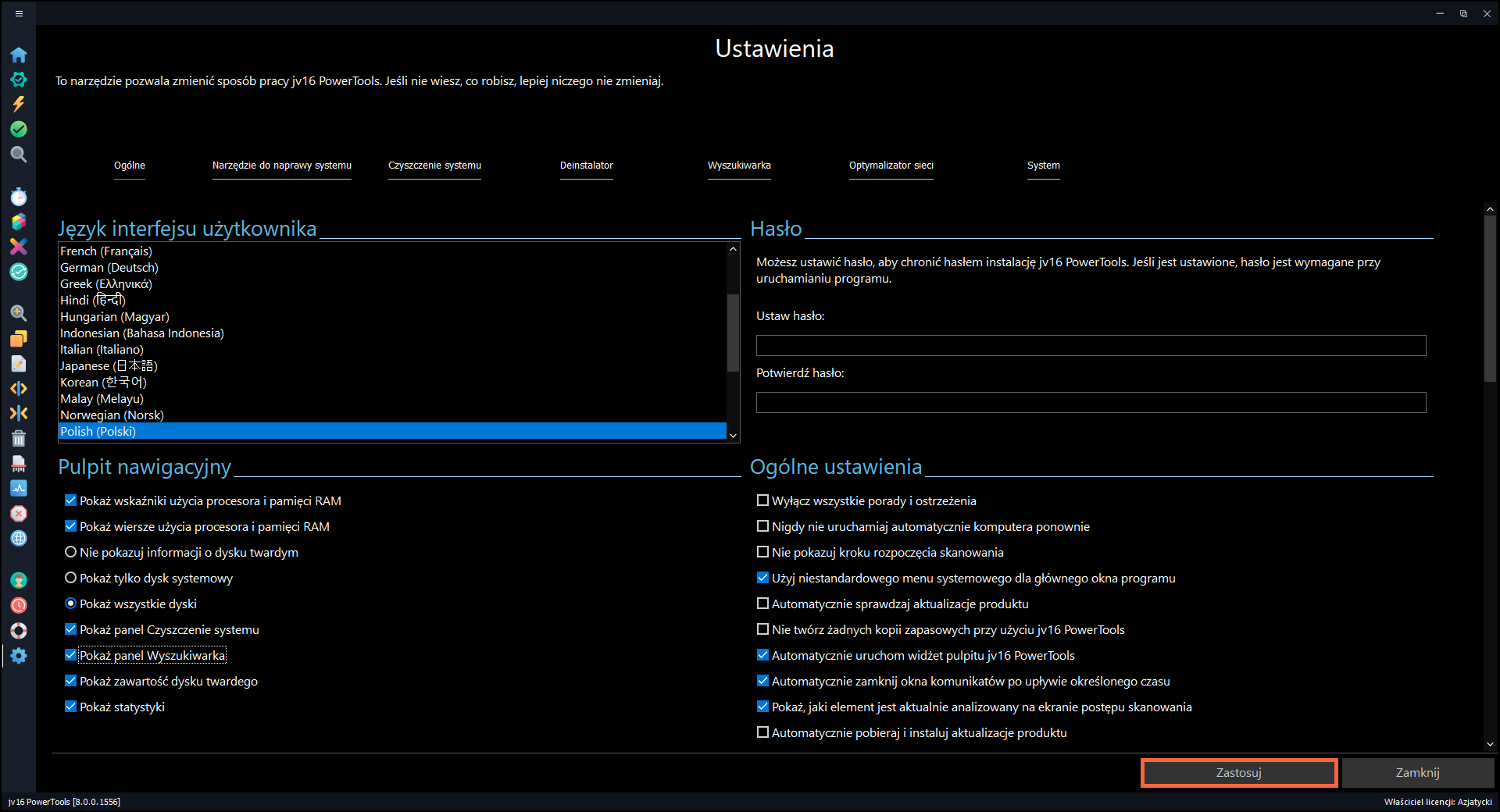Screen dimensions: 1500x812
Task: Click the Zastosuj button
Action: 1239,773
